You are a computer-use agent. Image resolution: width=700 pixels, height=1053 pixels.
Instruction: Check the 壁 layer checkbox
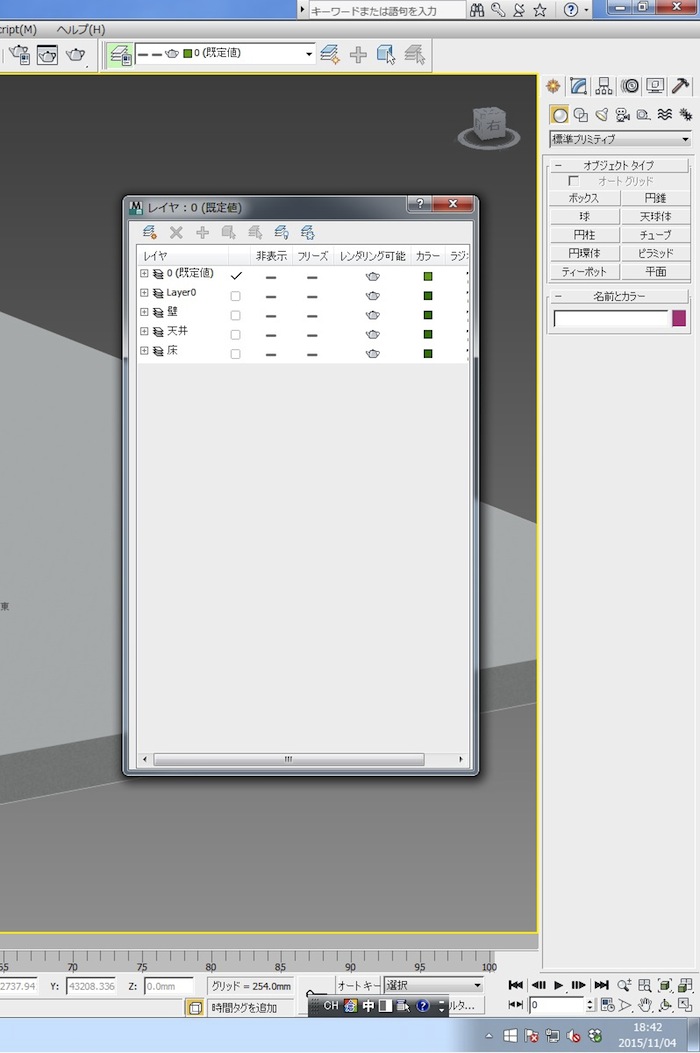tap(236, 315)
